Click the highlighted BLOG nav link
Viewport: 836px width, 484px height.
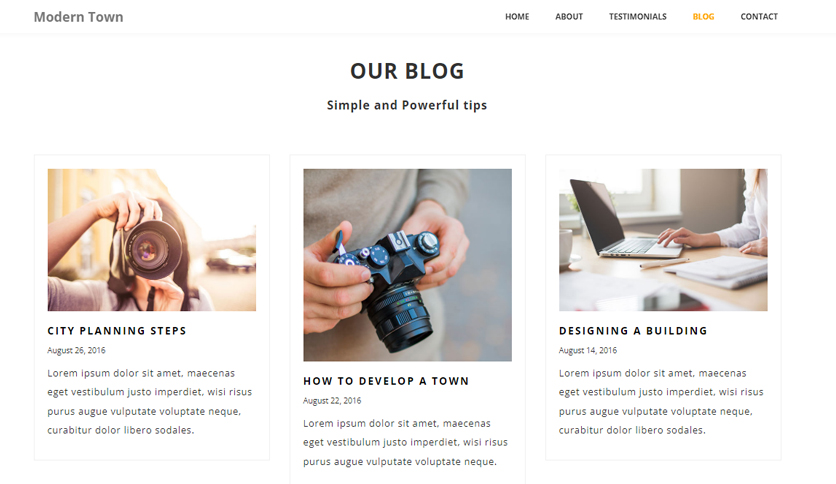click(x=703, y=17)
